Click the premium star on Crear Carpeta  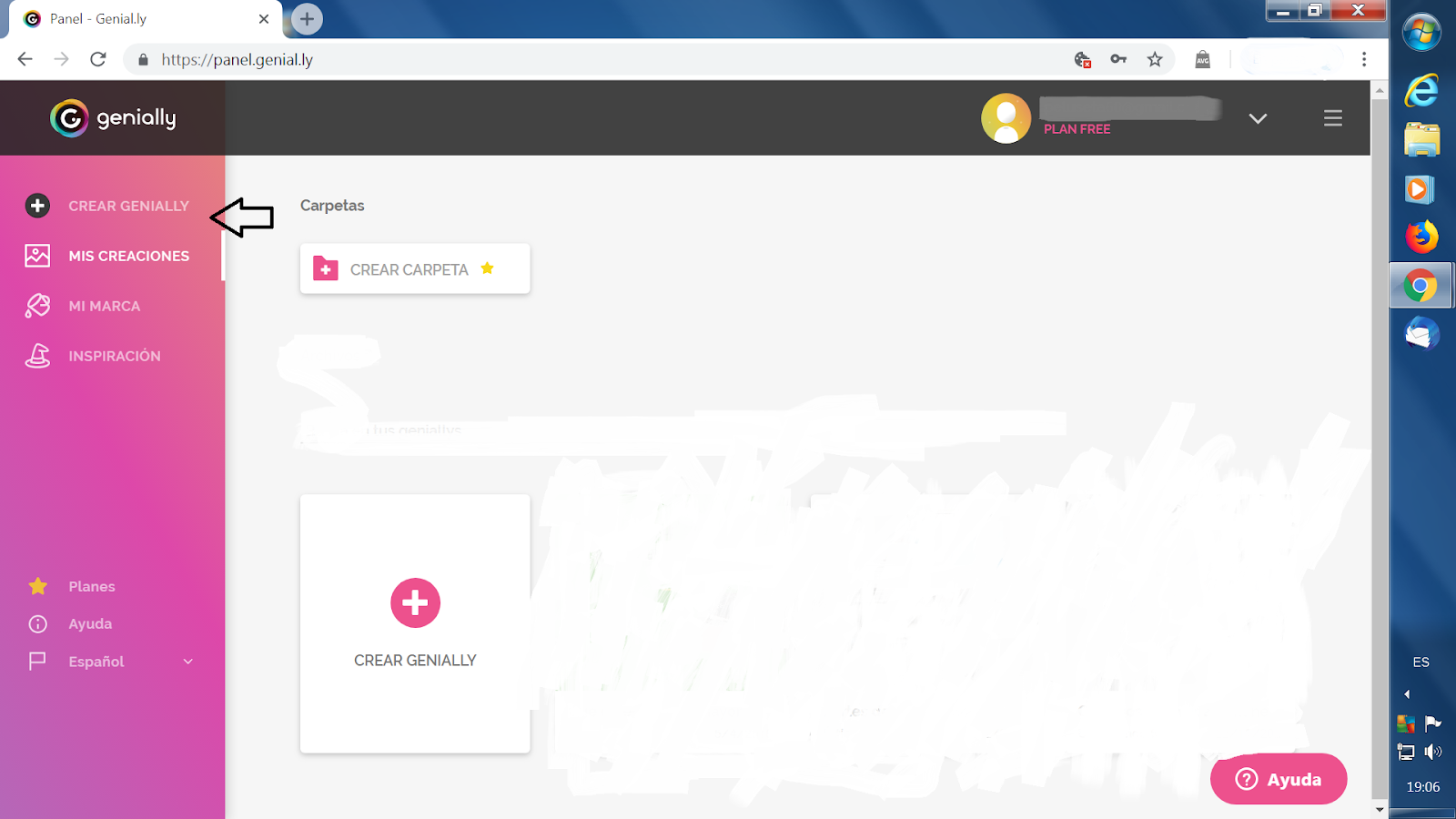point(487,268)
